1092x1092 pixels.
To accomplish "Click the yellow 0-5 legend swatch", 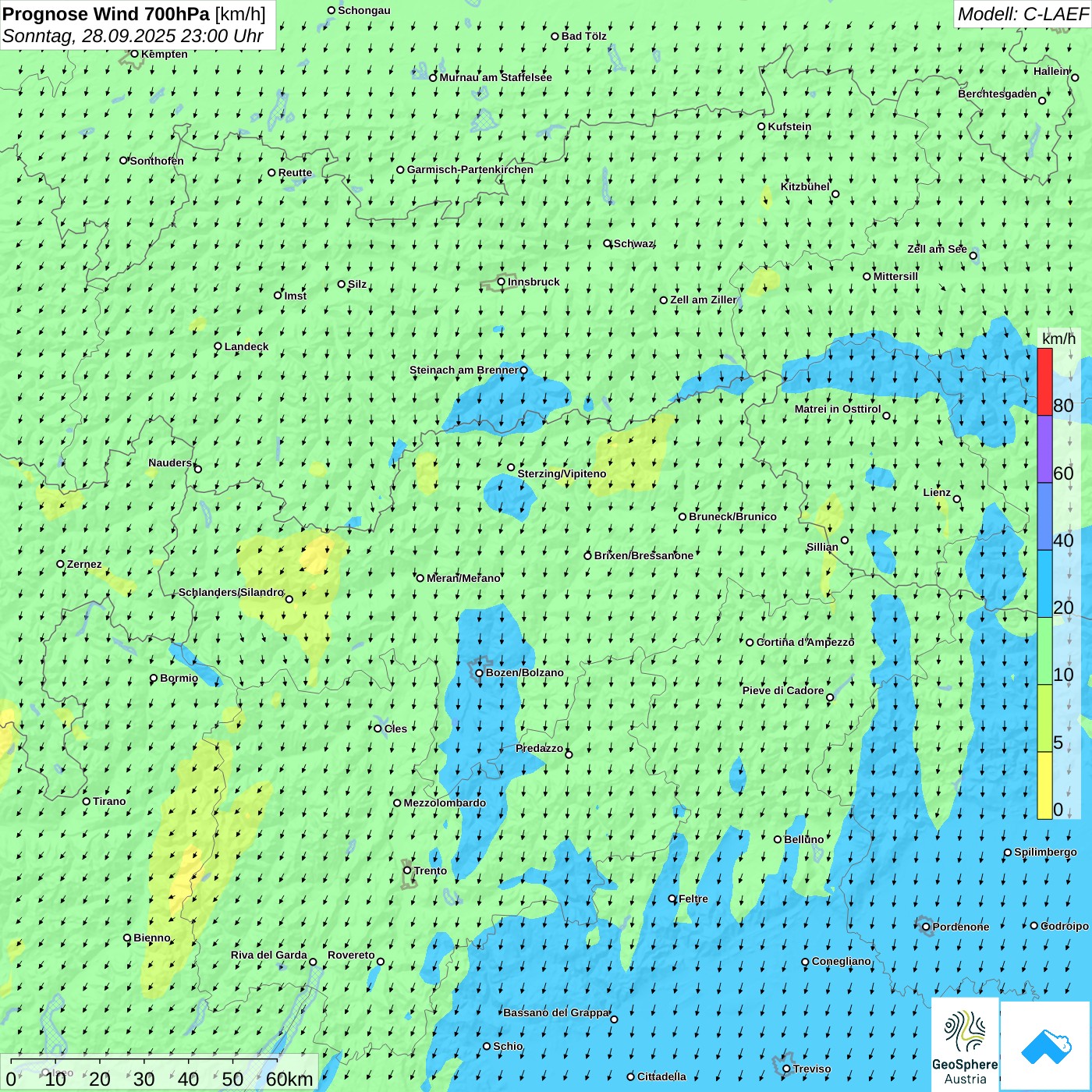I will [1044, 785].
